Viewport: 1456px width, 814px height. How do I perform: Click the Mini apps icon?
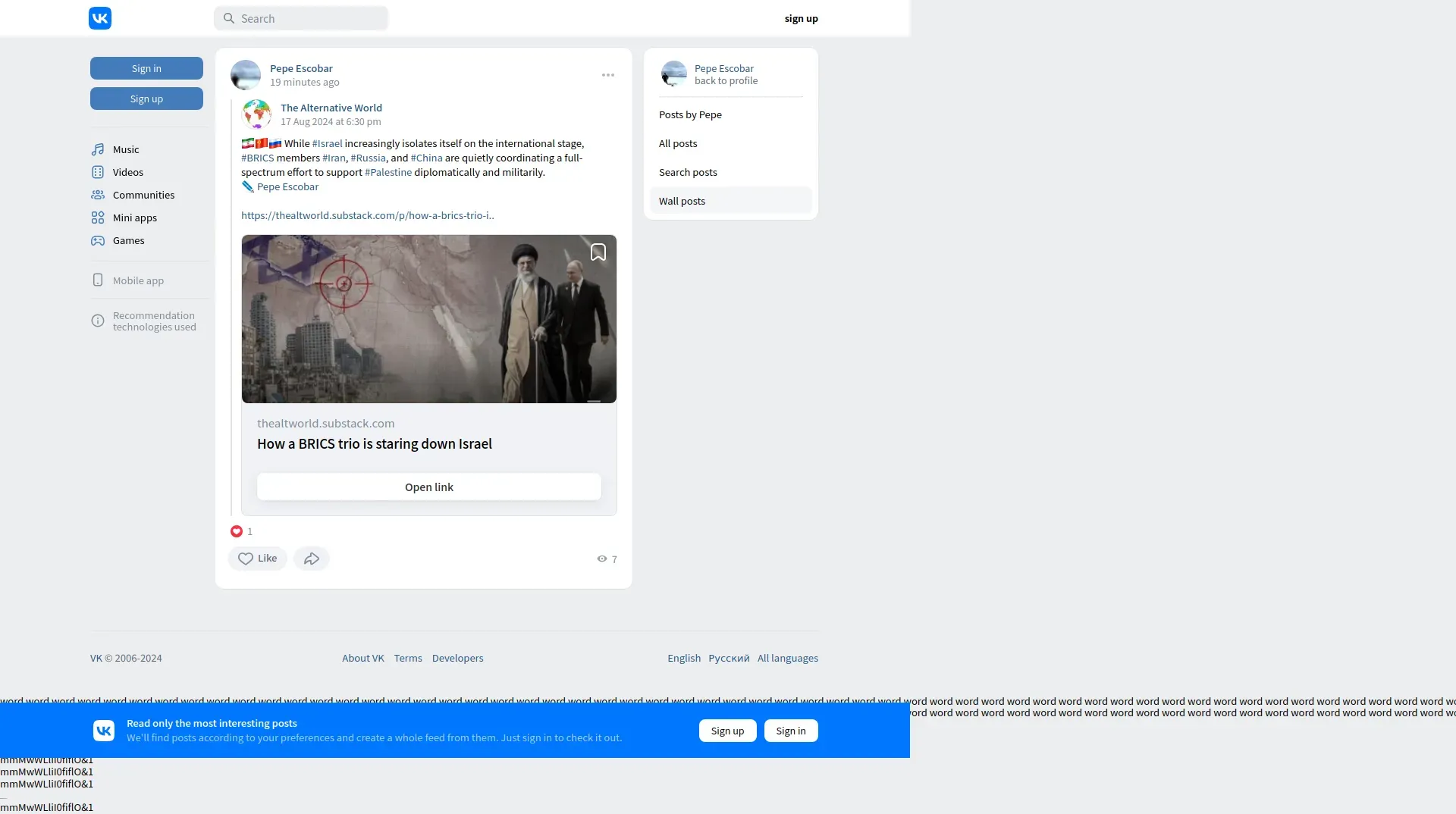click(98, 218)
